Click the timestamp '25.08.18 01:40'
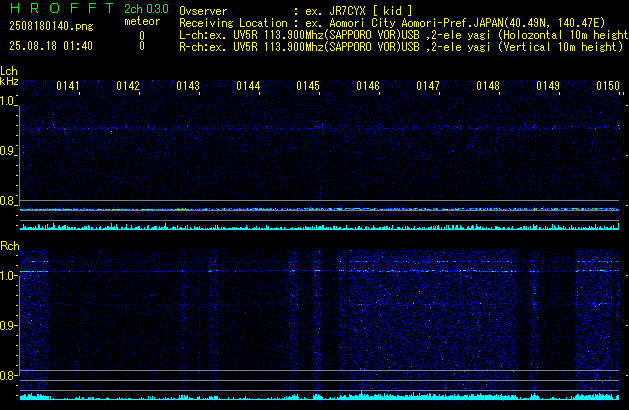Image resolution: width=629 pixels, height=410 pixels. point(51,46)
